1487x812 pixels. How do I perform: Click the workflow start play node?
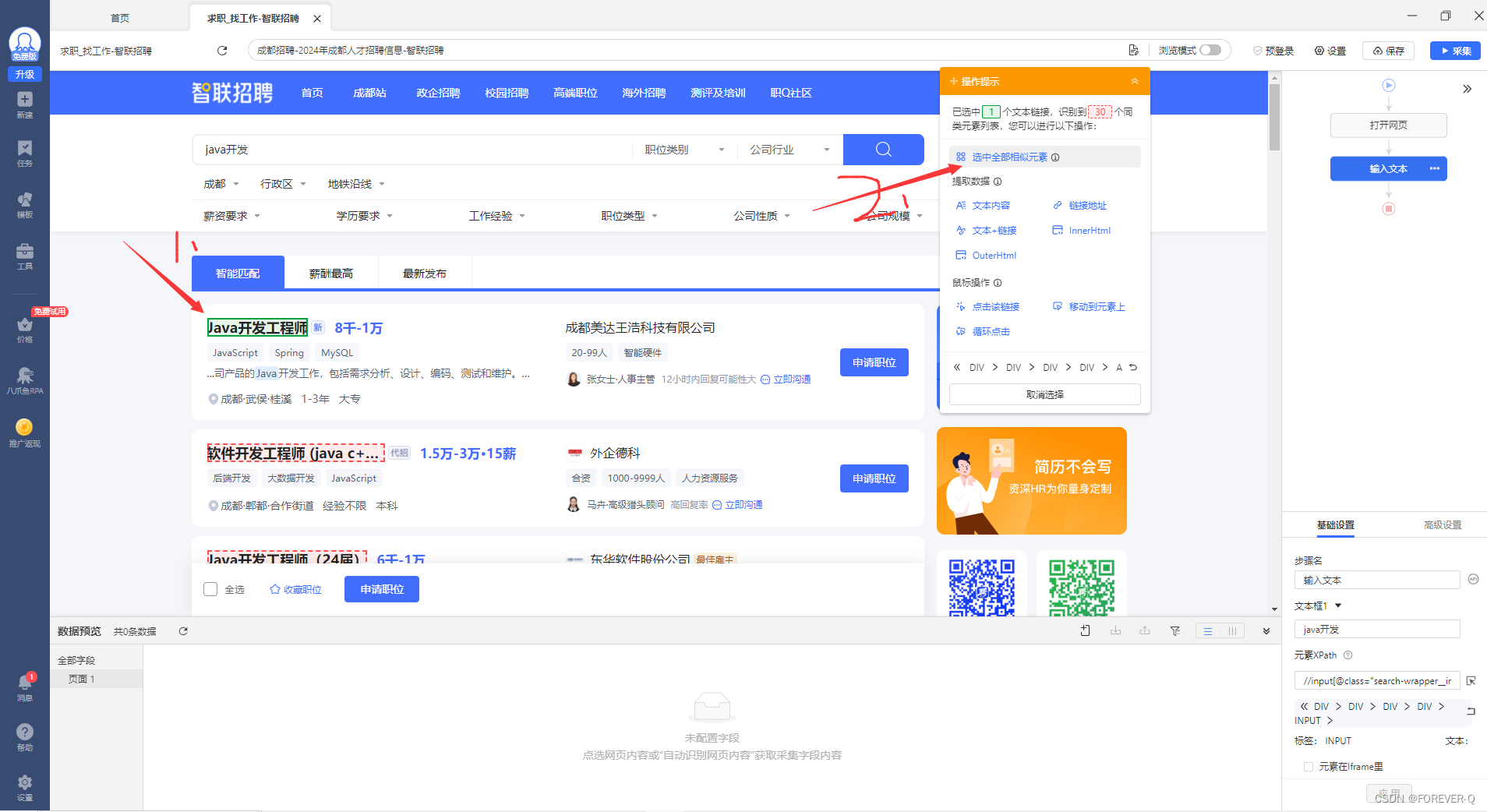[1388, 85]
